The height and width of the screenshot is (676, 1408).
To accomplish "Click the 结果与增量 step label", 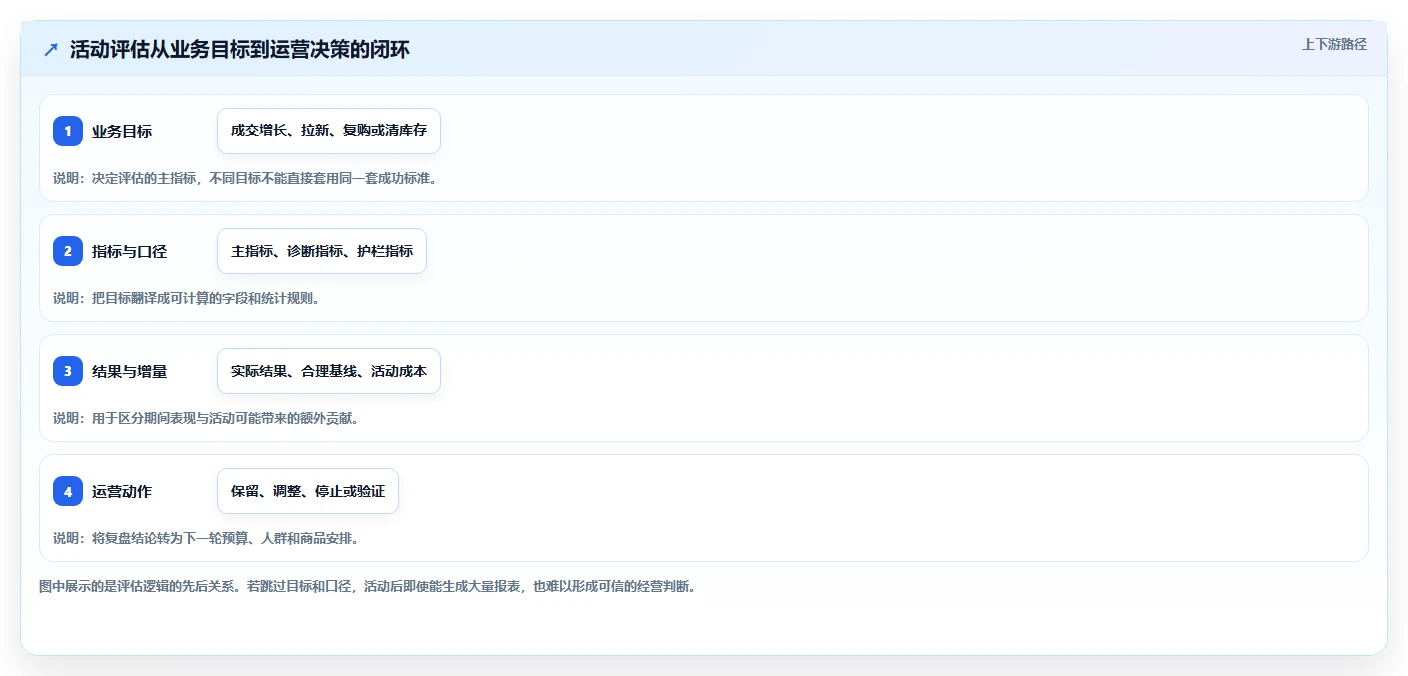I will click(x=129, y=372).
